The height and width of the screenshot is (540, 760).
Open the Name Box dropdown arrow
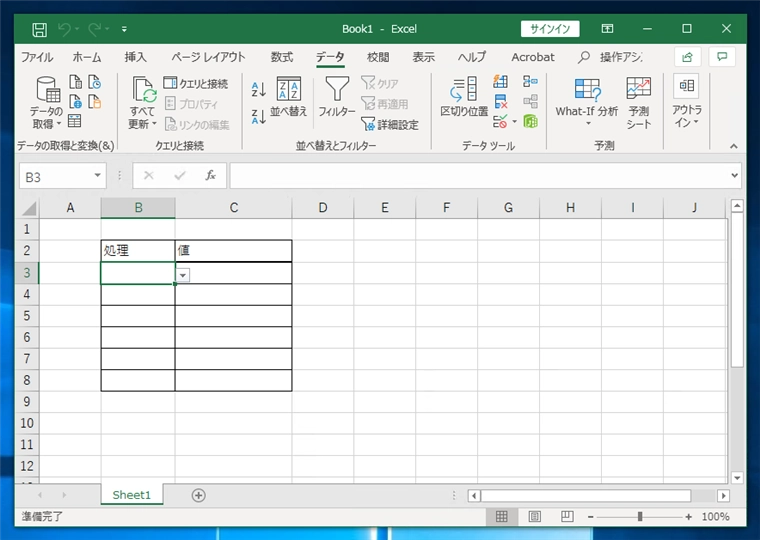pyautogui.click(x=97, y=175)
